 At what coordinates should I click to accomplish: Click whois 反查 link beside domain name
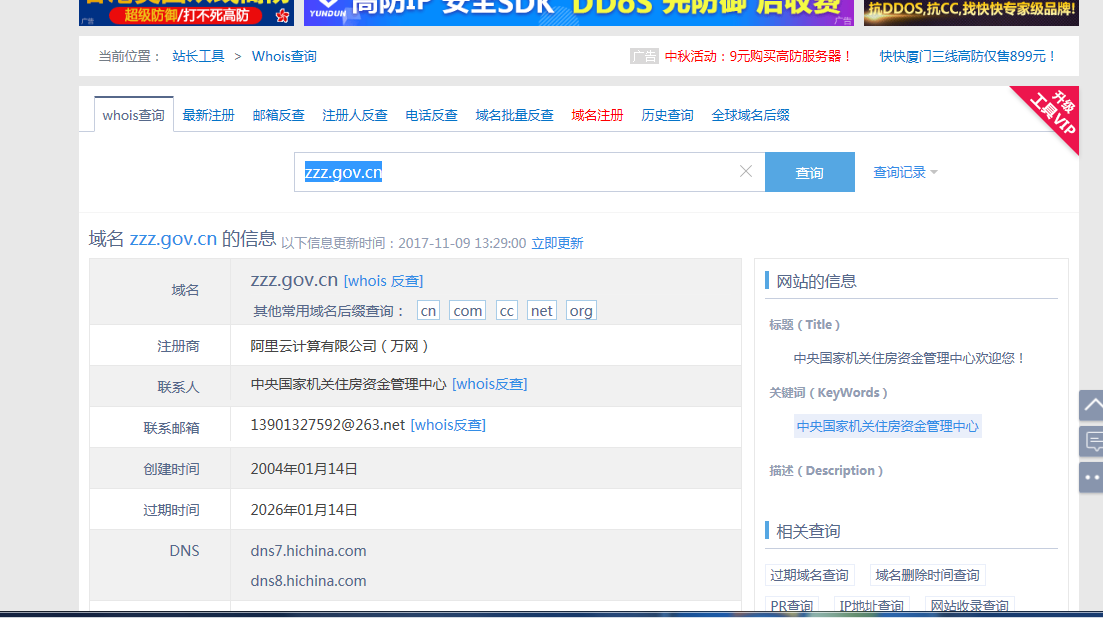point(383,281)
